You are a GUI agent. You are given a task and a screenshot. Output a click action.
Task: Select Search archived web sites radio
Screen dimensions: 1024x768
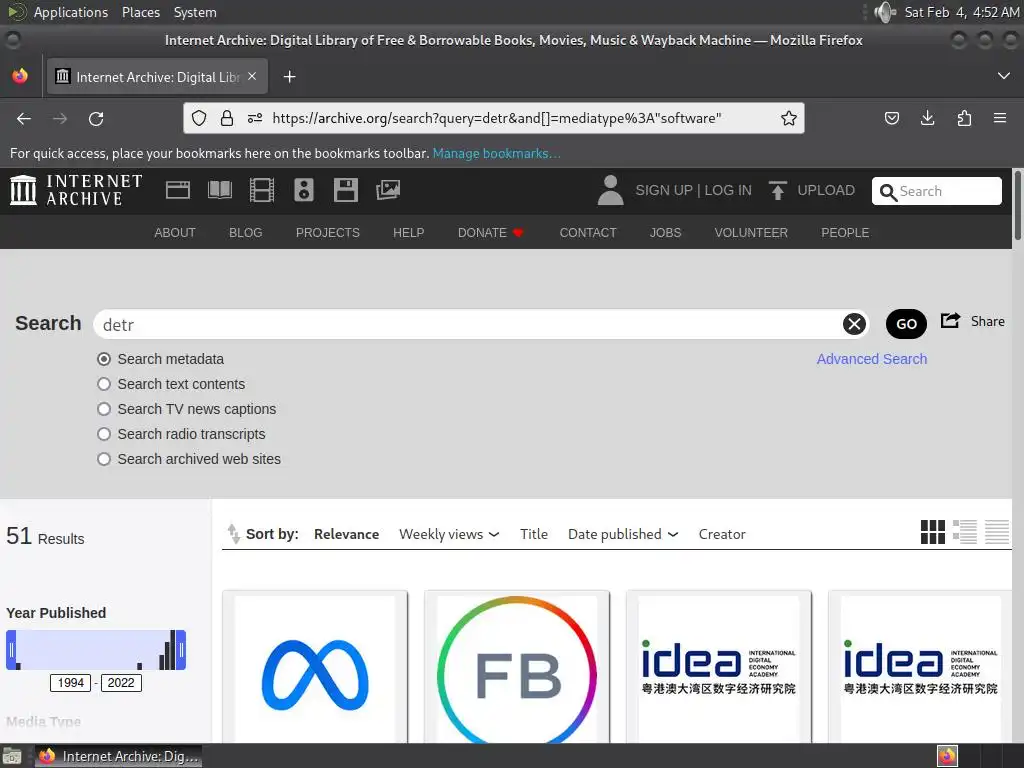(104, 459)
